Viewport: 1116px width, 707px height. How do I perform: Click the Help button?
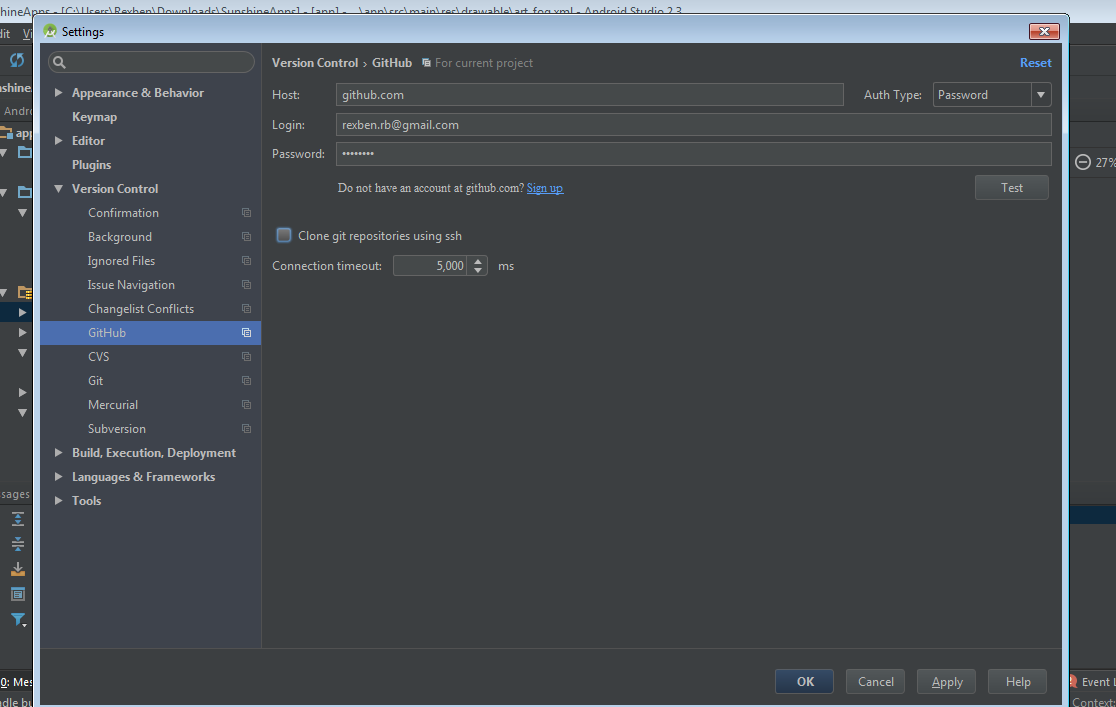coord(1018,681)
